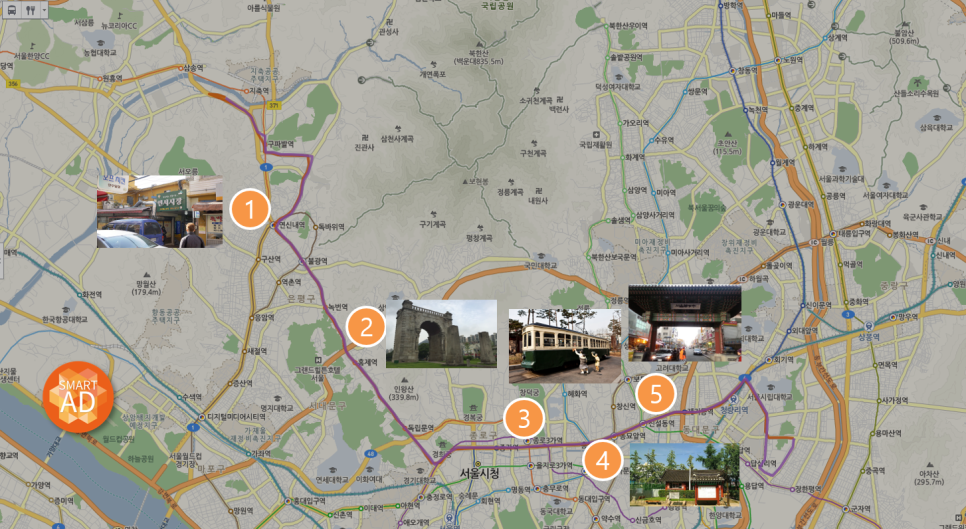Viewport: 966px width, 529px height.
Task: Click the 회기역 station label
Action: [x=784, y=360]
